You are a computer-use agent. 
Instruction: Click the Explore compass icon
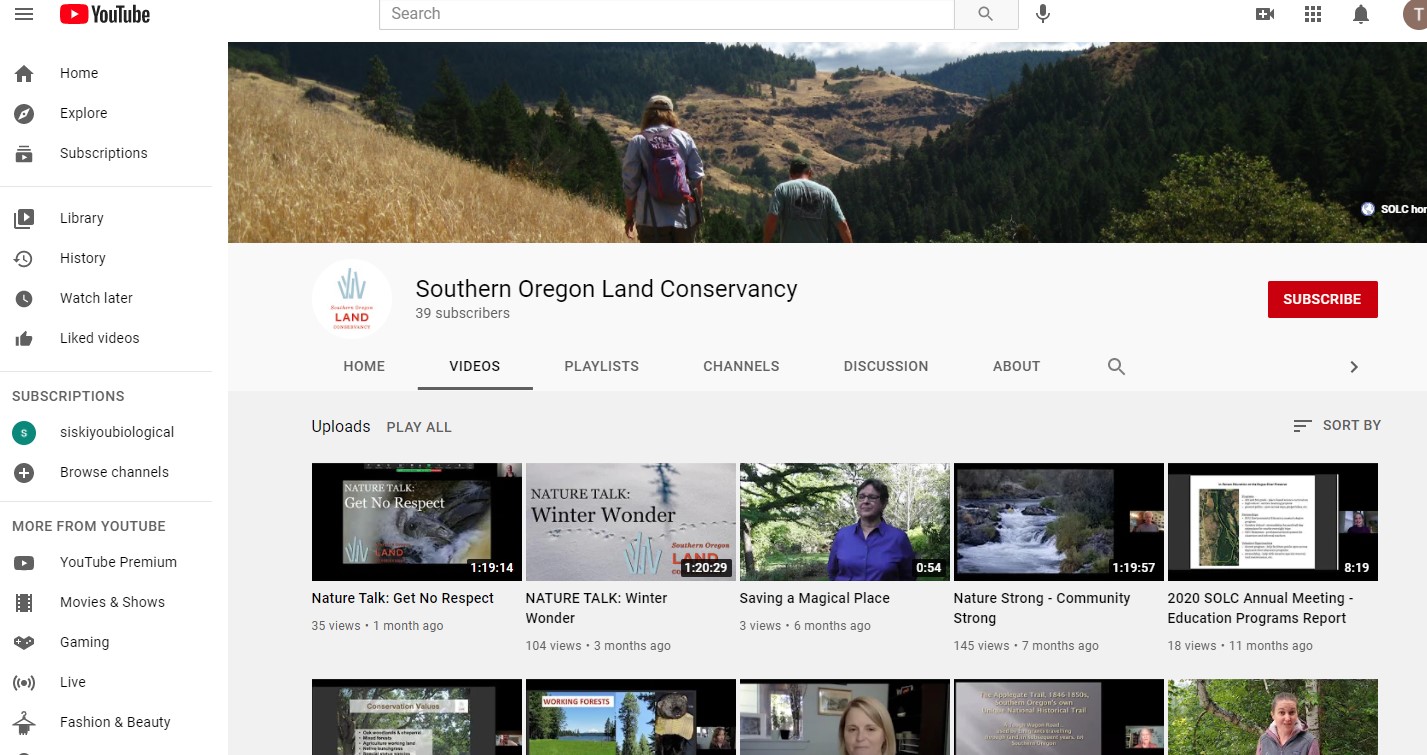coord(24,113)
